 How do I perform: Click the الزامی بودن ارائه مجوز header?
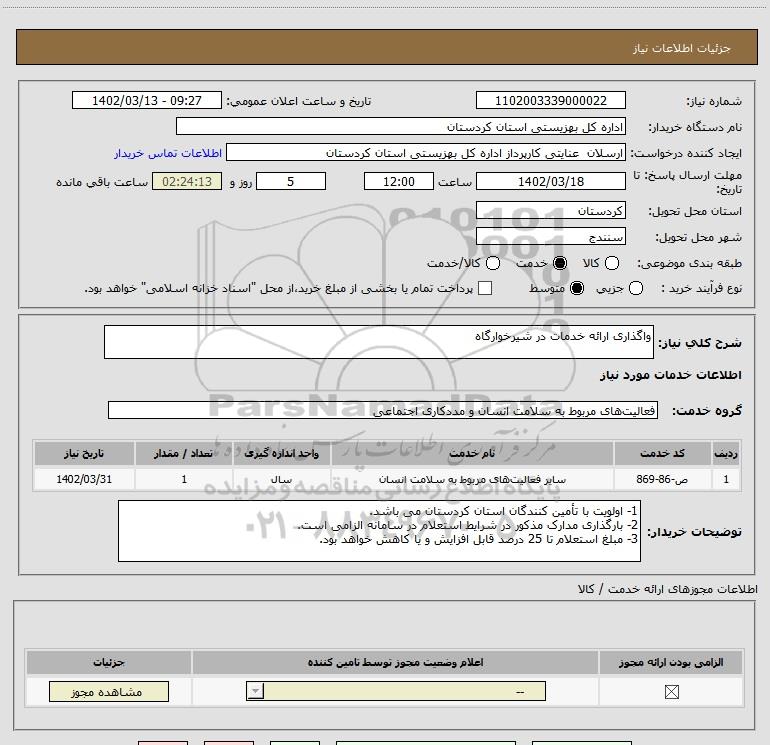pyautogui.click(x=671, y=662)
